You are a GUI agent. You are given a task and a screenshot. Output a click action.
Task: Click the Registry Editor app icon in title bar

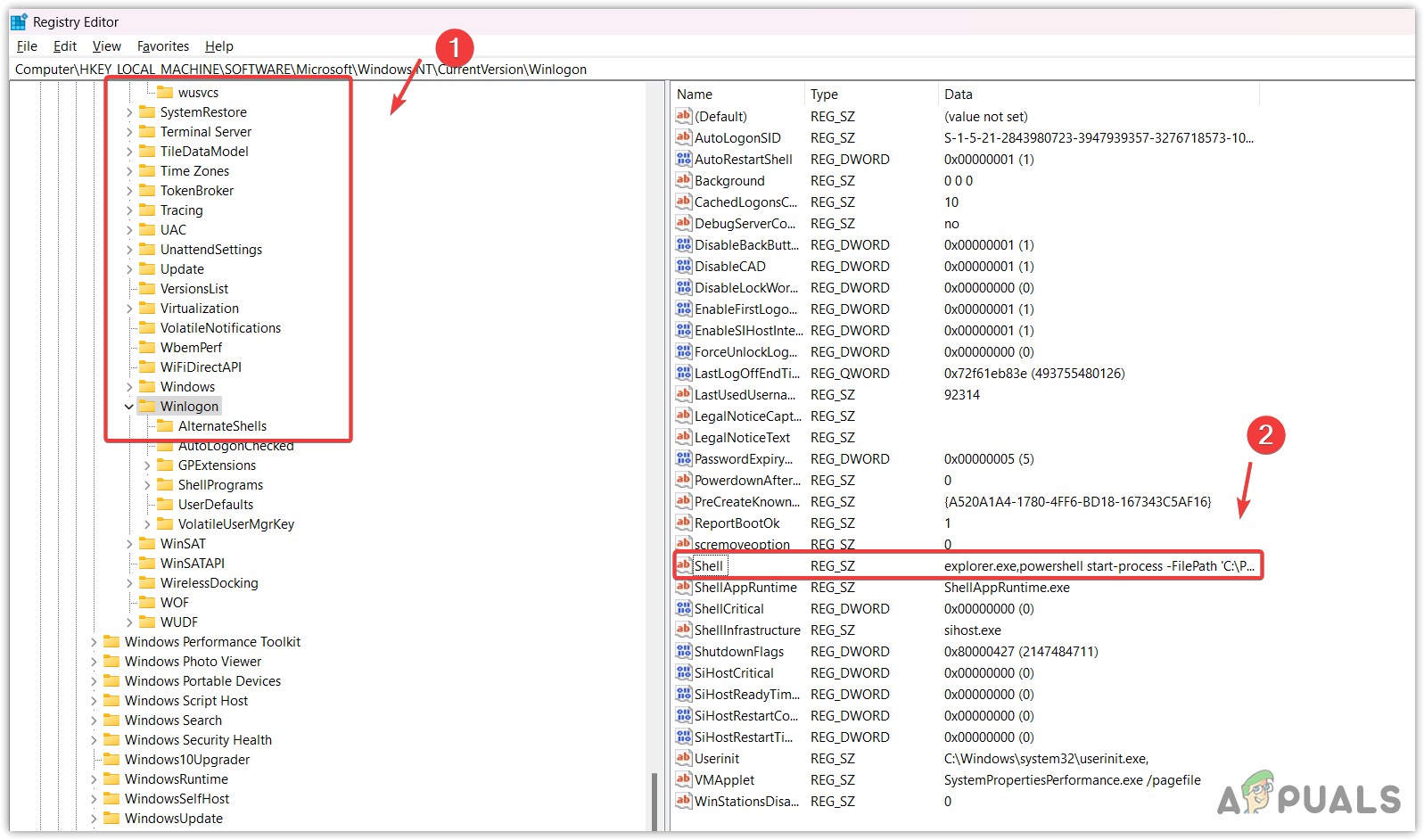point(19,21)
